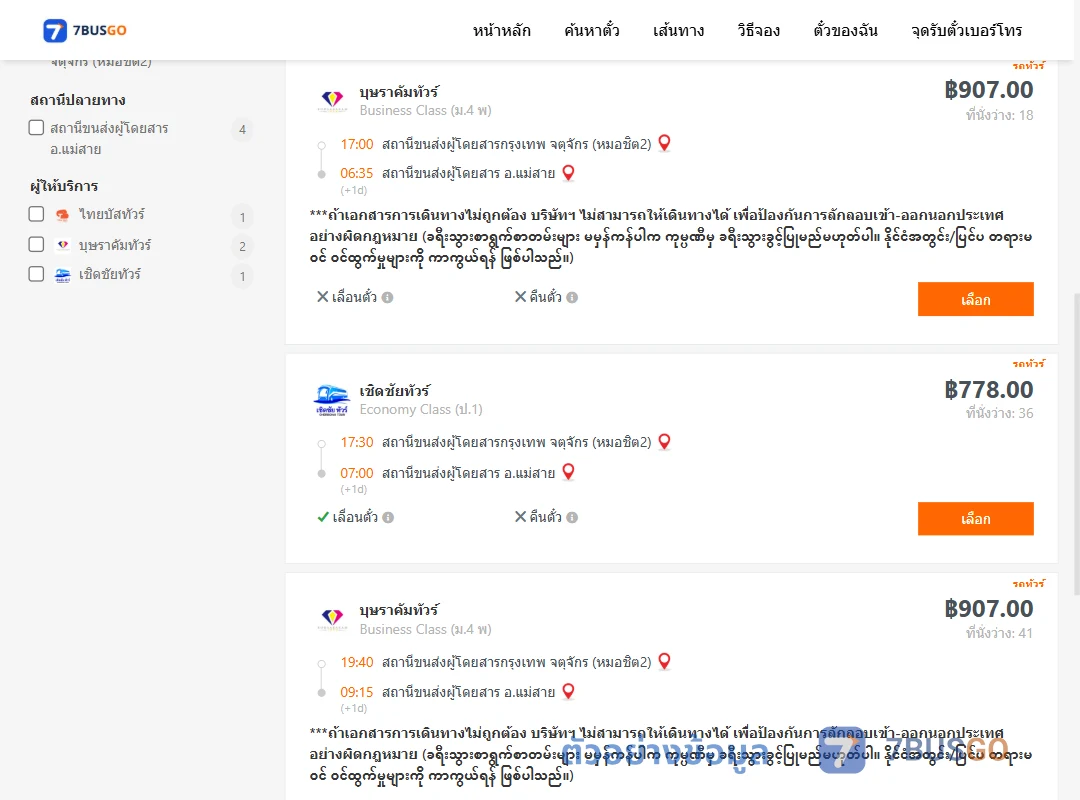Tick the เชิดชัยทัวร์ operator checkbox
The width and height of the screenshot is (1080, 800).
pos(37,274)
